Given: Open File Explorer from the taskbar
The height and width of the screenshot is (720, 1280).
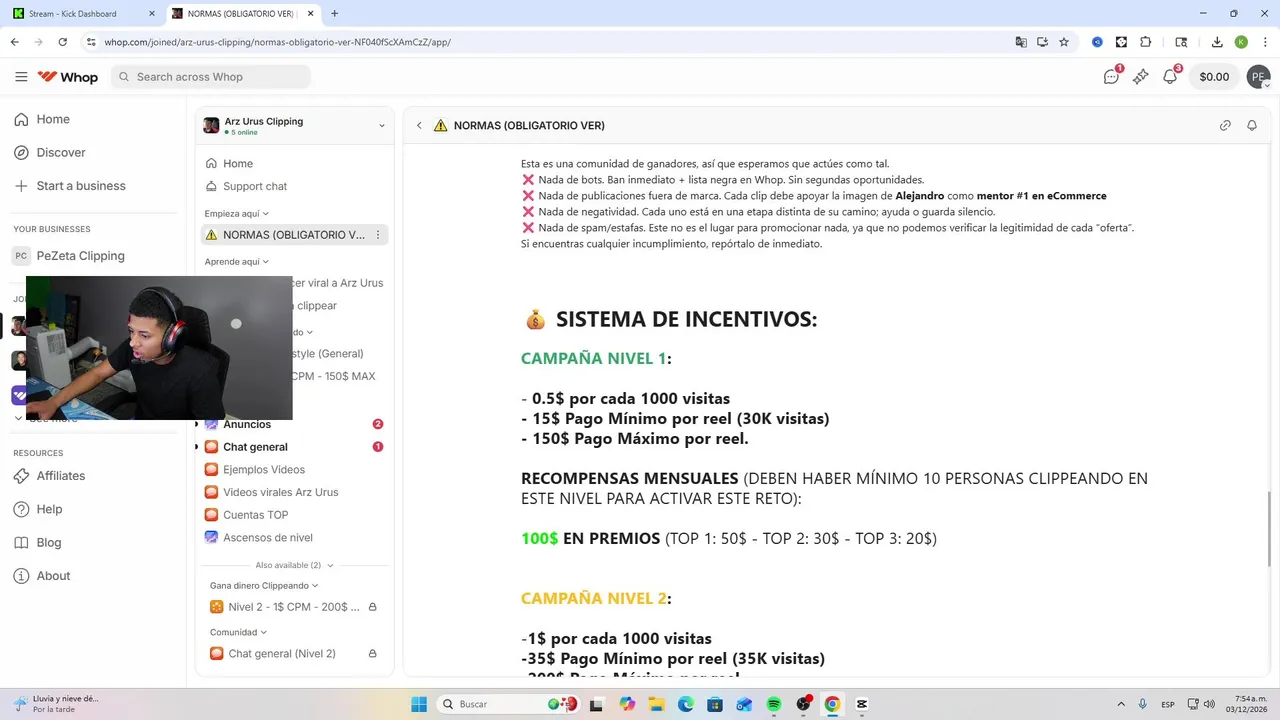Looking at the screenshot, I should point(657,704).
